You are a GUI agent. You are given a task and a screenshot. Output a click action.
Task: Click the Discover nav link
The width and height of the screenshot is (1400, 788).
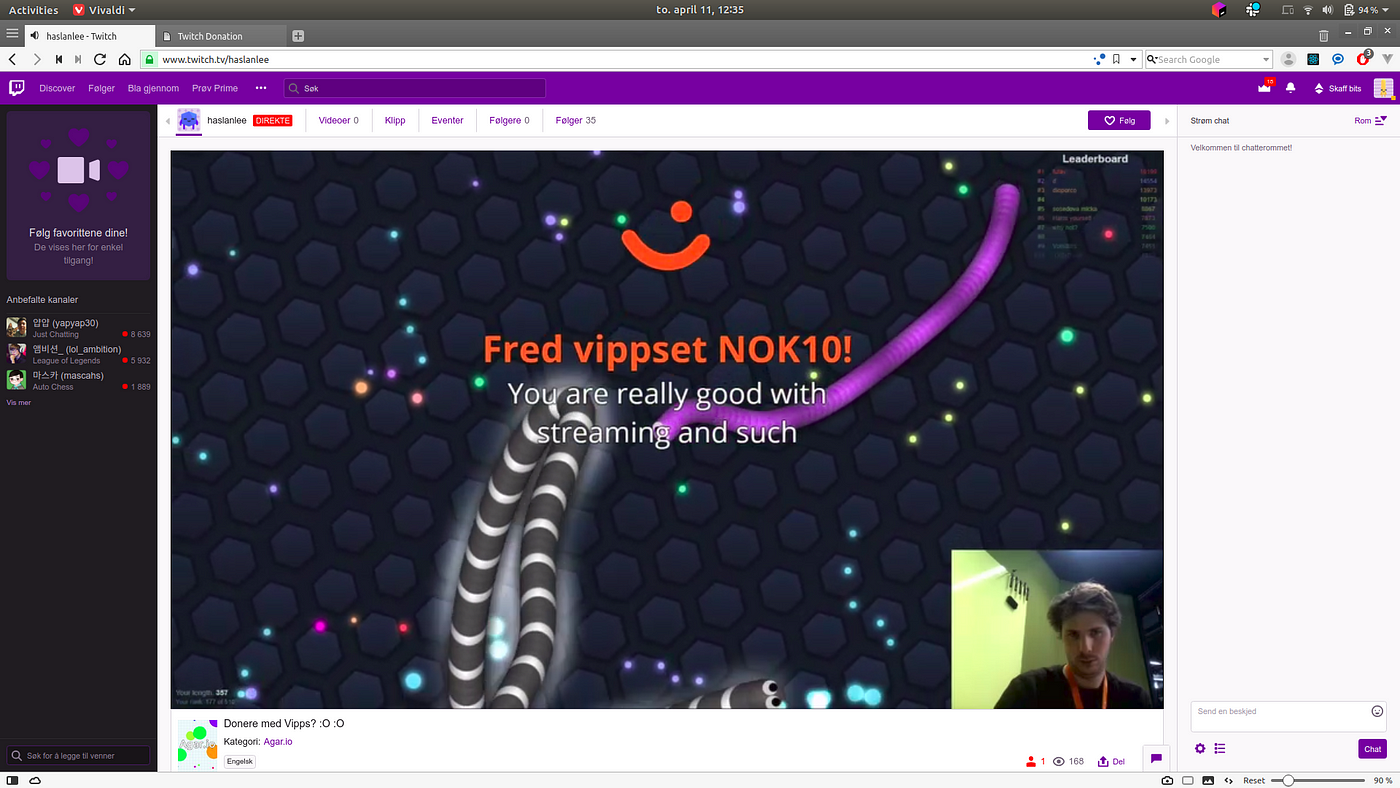click(57, 88)
